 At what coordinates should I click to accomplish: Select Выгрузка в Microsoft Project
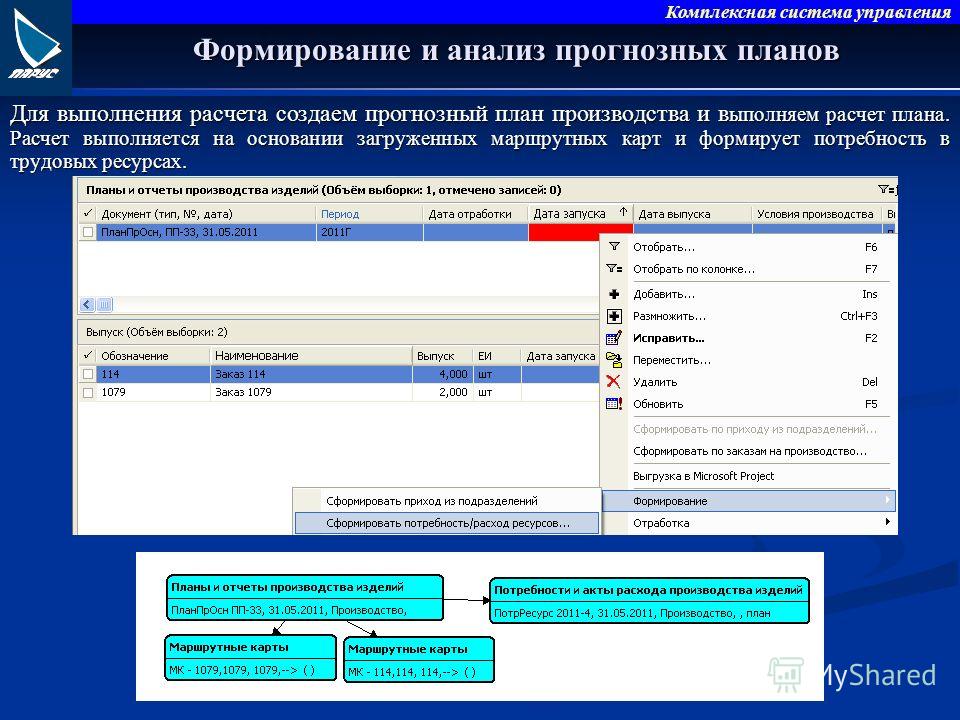pyautogui.click(x=749, y=476)
